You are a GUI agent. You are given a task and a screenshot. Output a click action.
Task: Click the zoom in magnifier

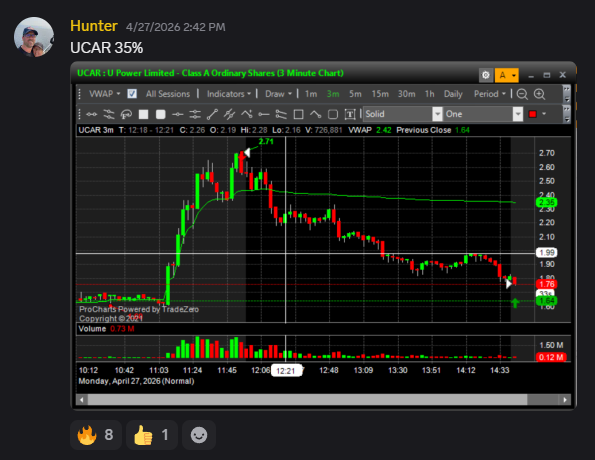539,94
